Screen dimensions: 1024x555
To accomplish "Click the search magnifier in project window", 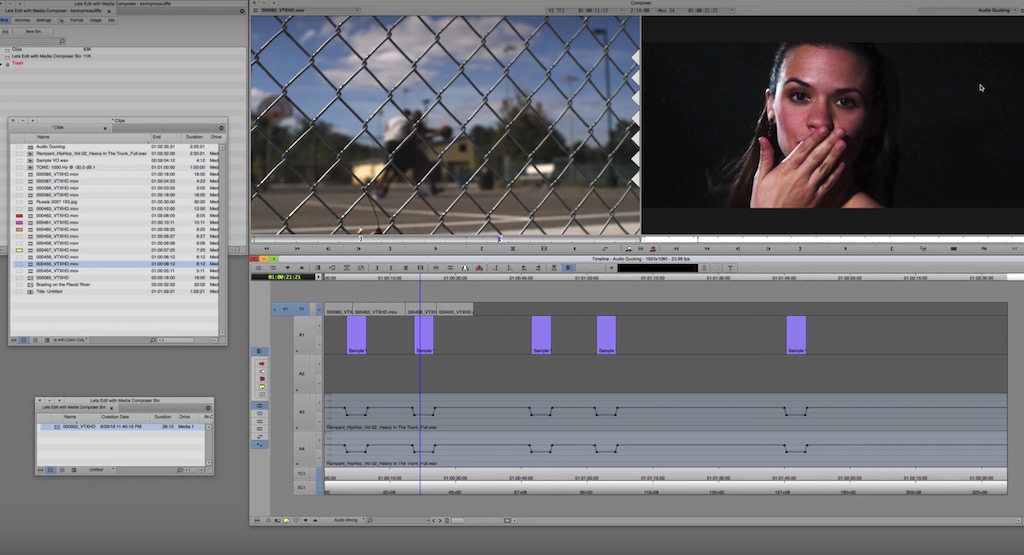I will click(62, 41).
